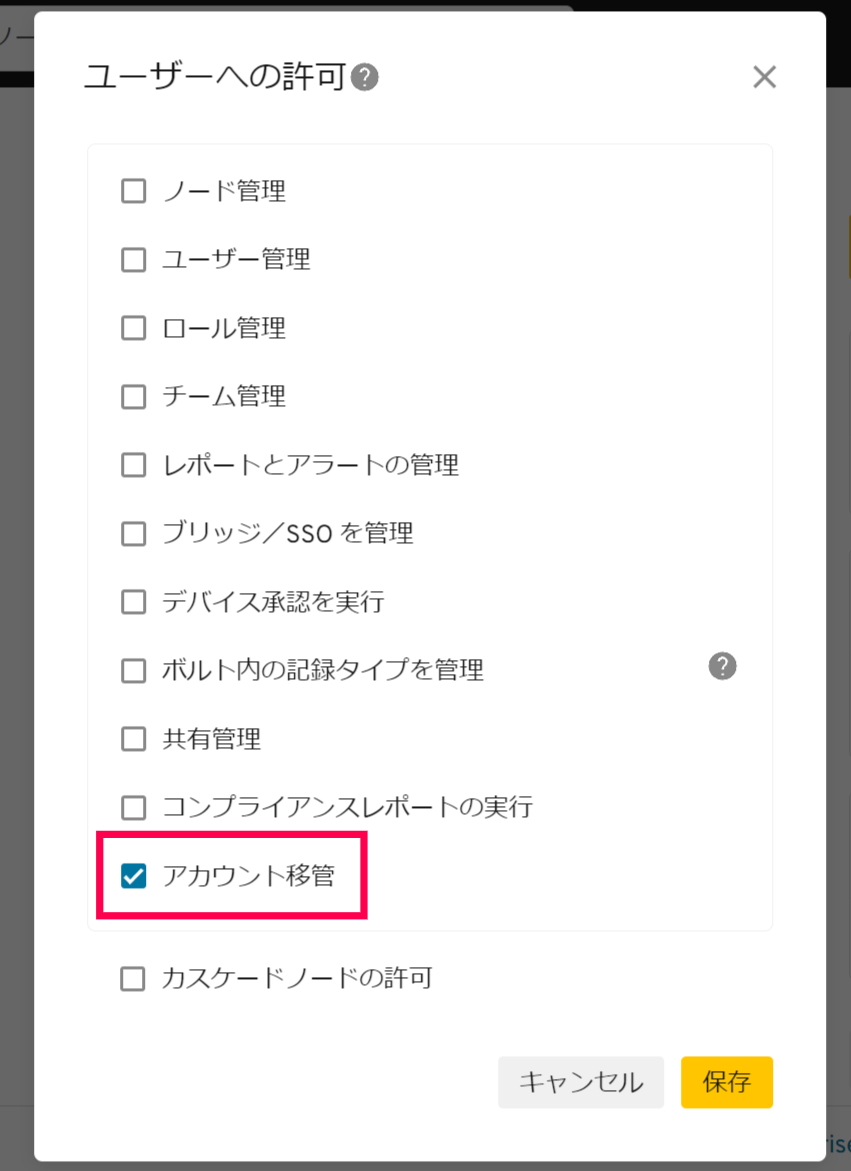Click the 共有管理 label text
The width and height of the screenshot is (851, 1171).
pos(211,739)
